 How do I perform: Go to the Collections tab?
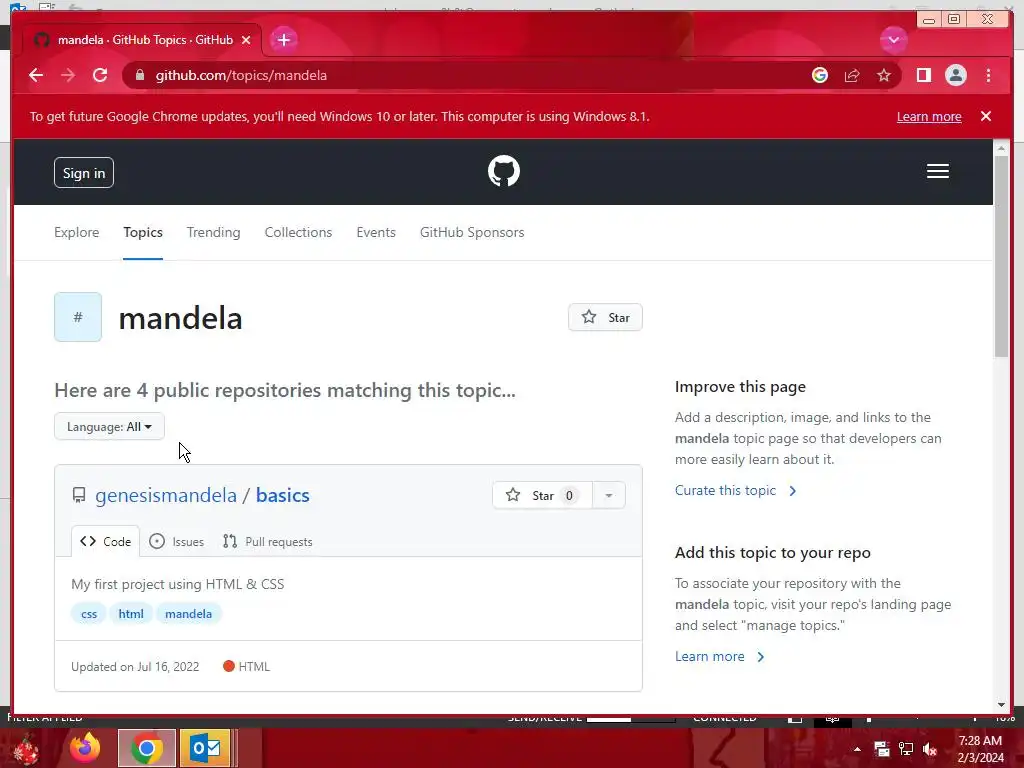tap(298, 232)
